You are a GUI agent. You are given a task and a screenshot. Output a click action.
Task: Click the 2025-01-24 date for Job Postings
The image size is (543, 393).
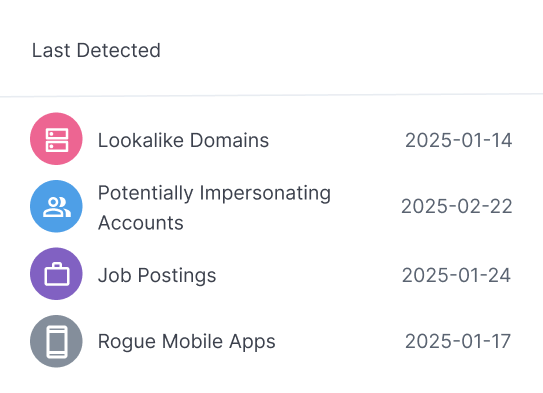(x=456, y=275)
